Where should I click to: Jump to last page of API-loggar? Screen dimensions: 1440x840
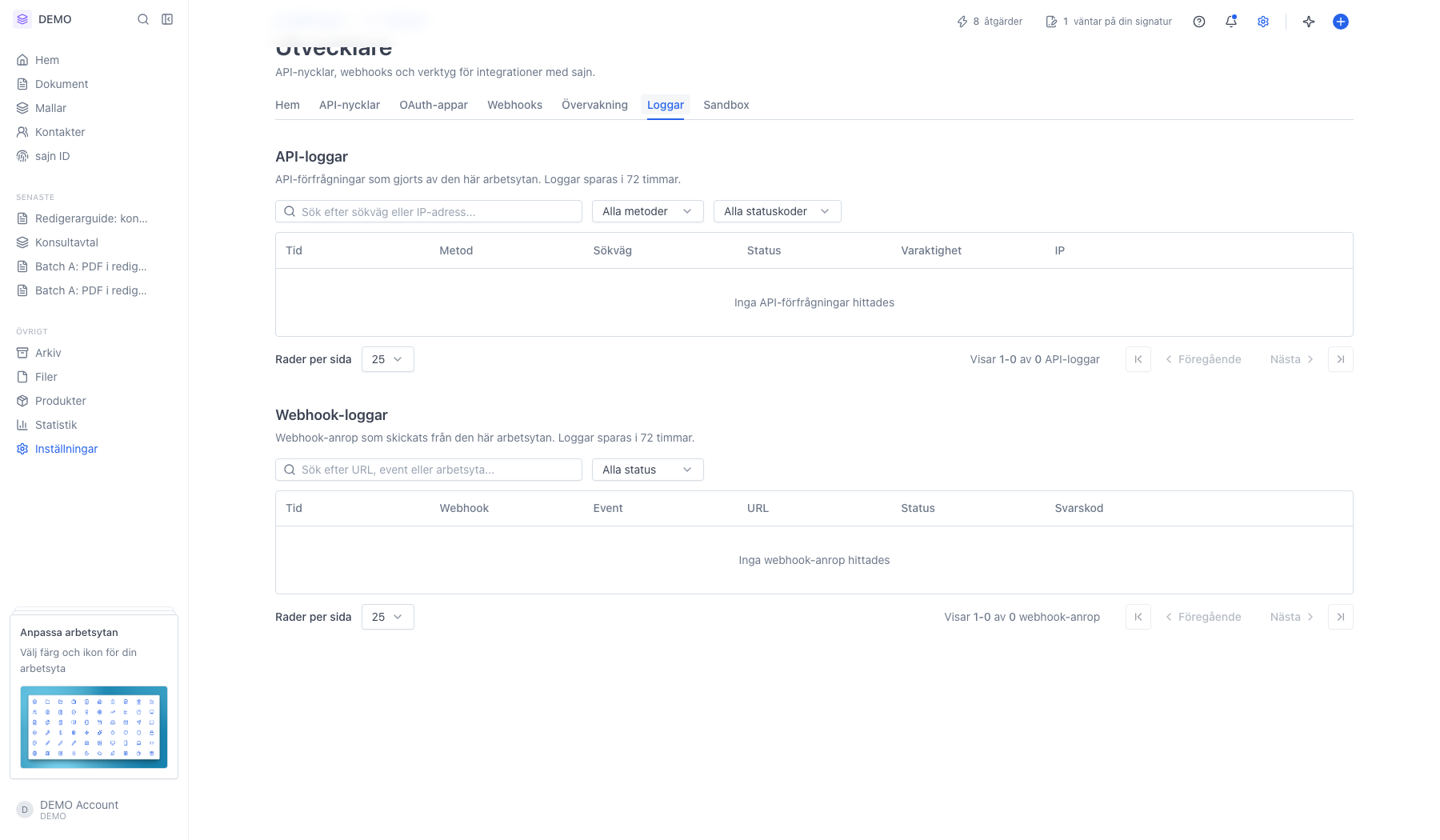[1341, 359]
